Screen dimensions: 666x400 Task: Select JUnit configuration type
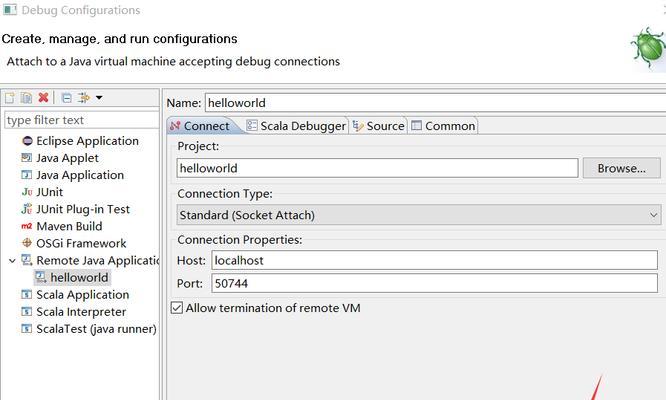[x=49, y=192]
